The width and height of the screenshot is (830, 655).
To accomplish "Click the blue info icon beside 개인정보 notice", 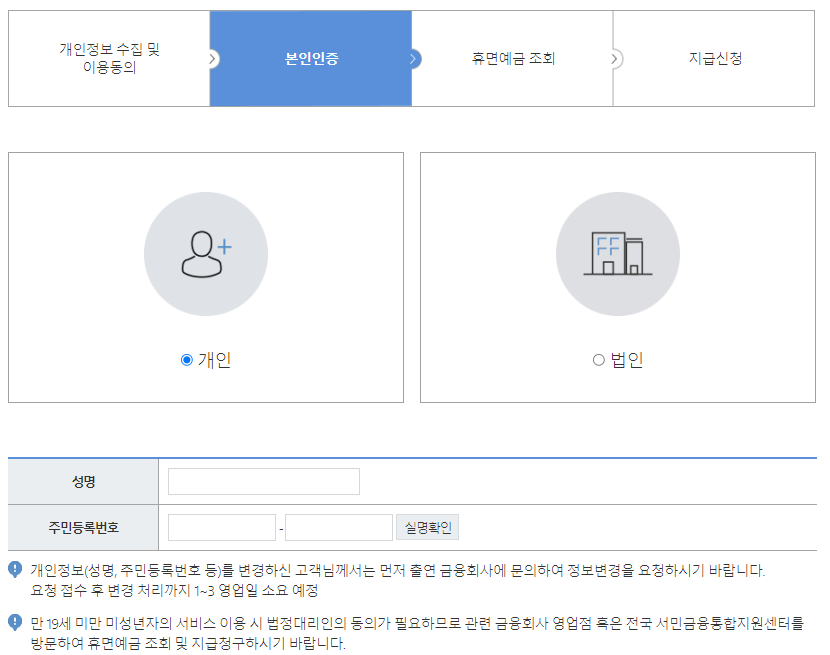I will click(x=11, y=566).
